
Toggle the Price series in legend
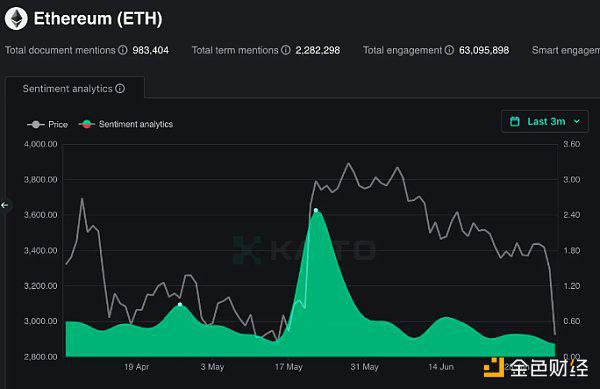coord(47,124)
